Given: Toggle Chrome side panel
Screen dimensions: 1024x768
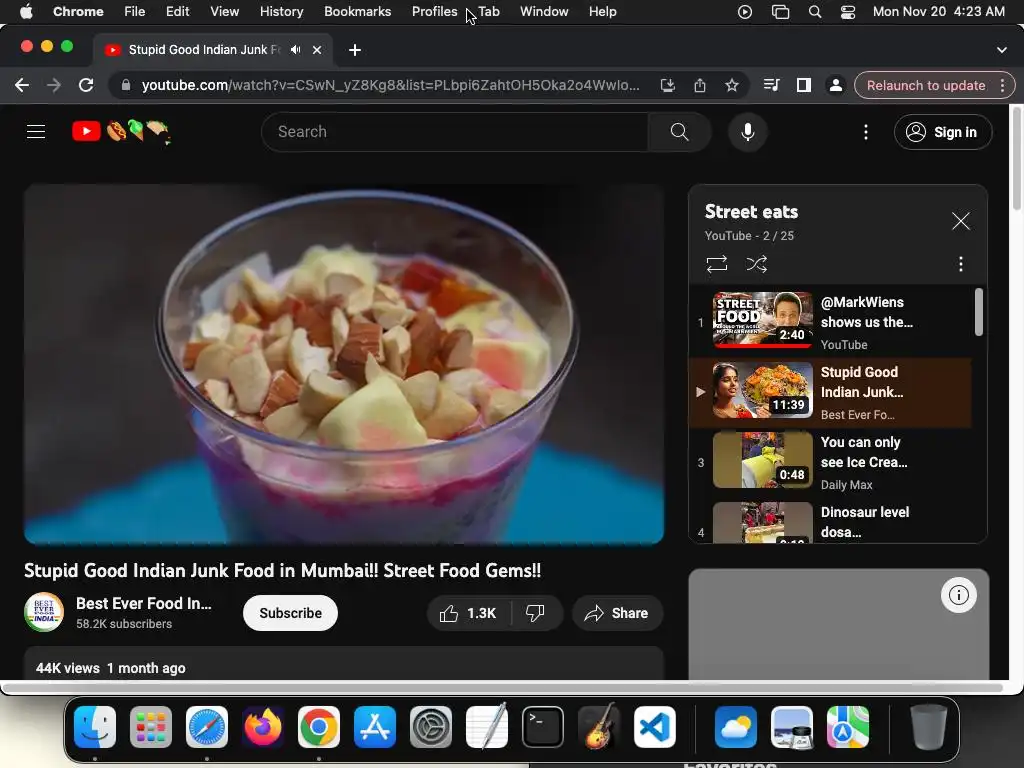Looking at the screenshot, I should (803, 86).
